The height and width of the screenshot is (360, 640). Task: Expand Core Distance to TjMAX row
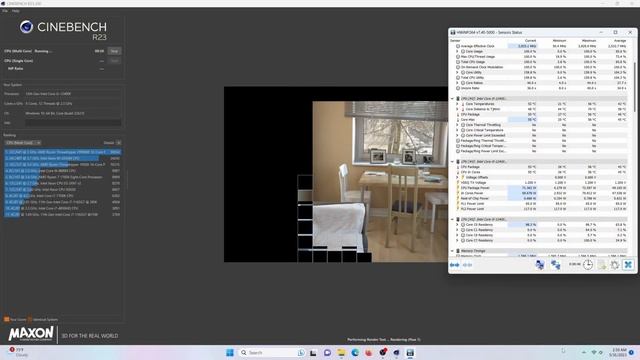pyautogui.click(x=458, y=109)
